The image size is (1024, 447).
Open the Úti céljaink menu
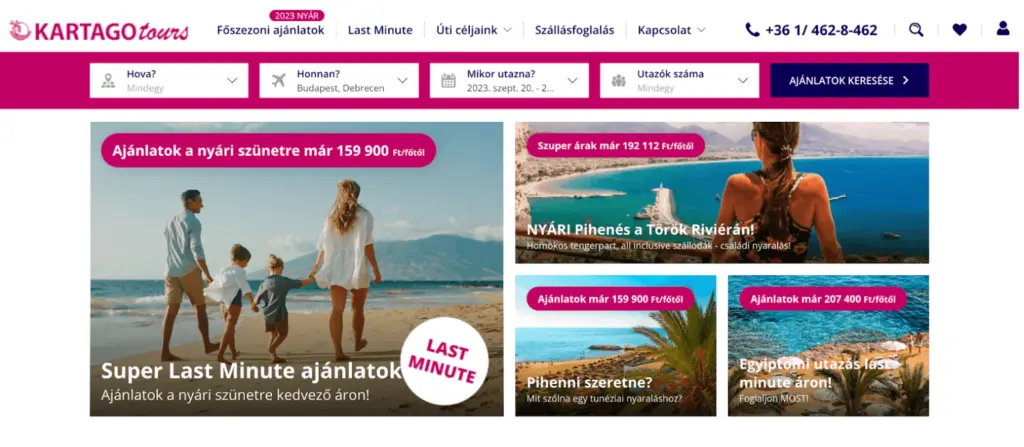tap(474, 30)
